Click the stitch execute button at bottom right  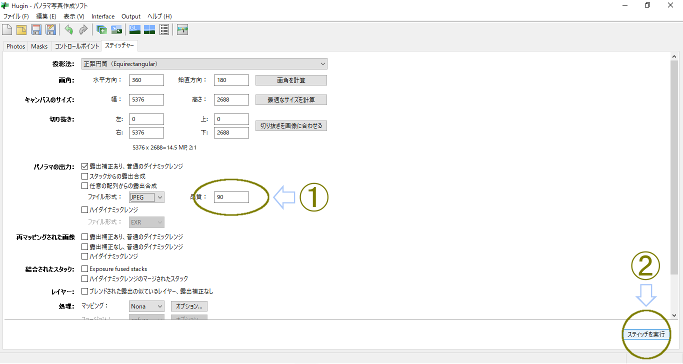(646, 334)
